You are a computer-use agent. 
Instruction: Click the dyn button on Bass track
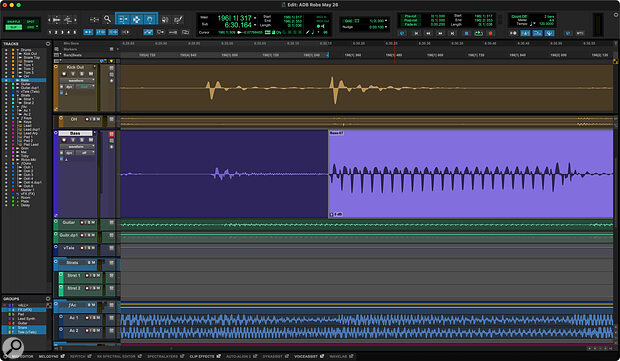[x=69, y=153]
